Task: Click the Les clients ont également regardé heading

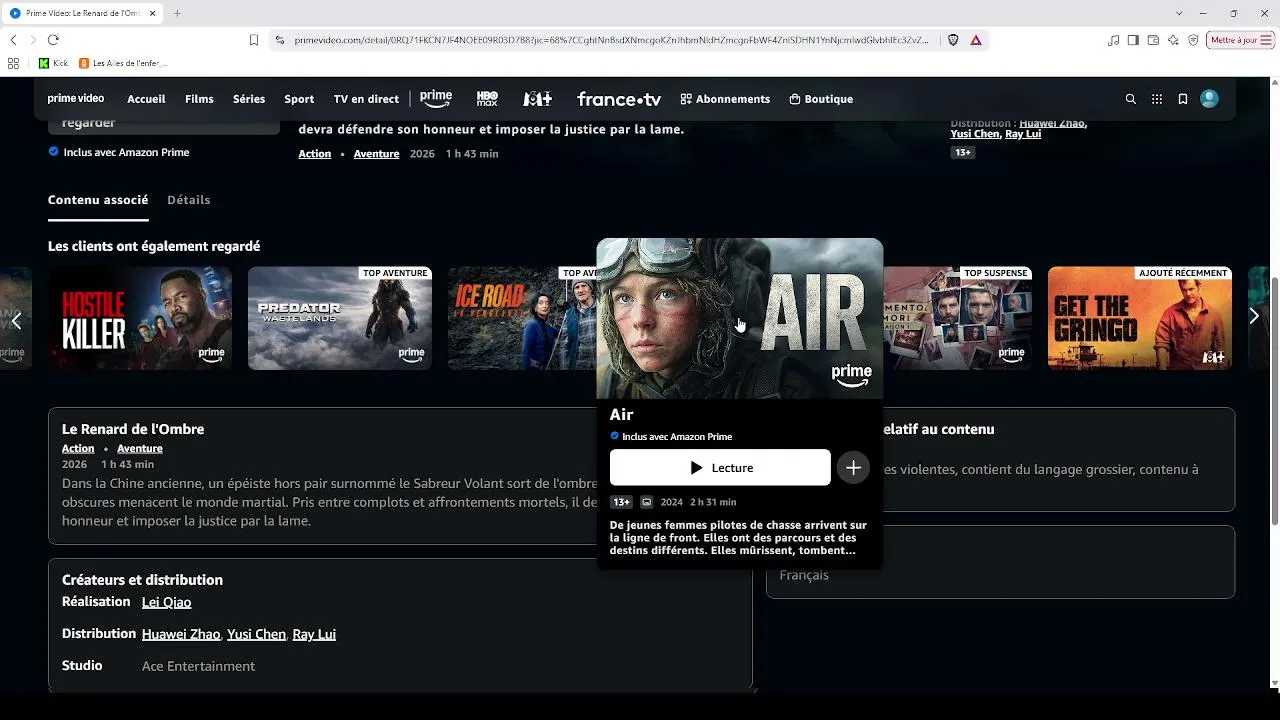Action: pyautogui.click(x=154, y=246)
